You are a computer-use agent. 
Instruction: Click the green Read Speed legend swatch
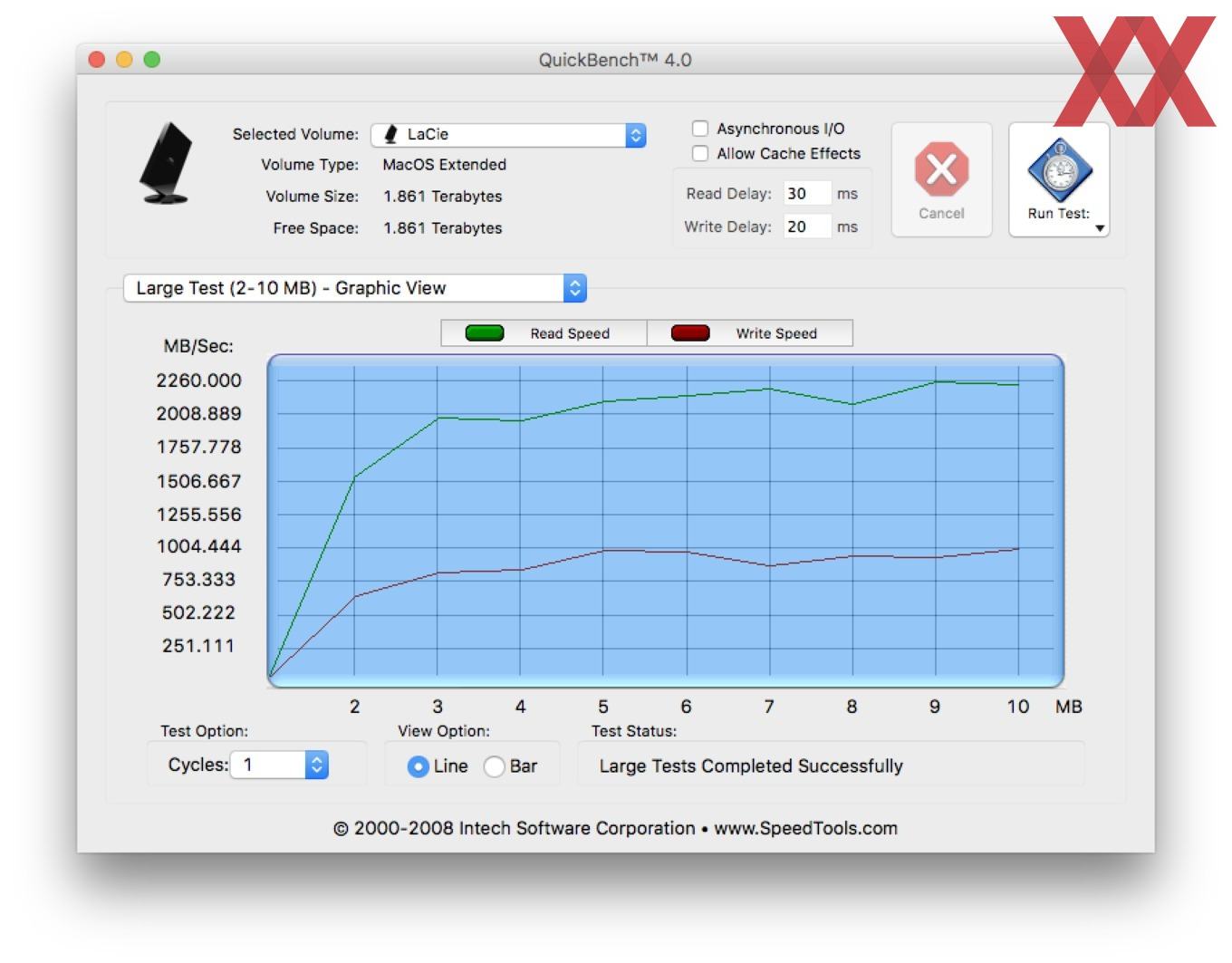(485, 332)
